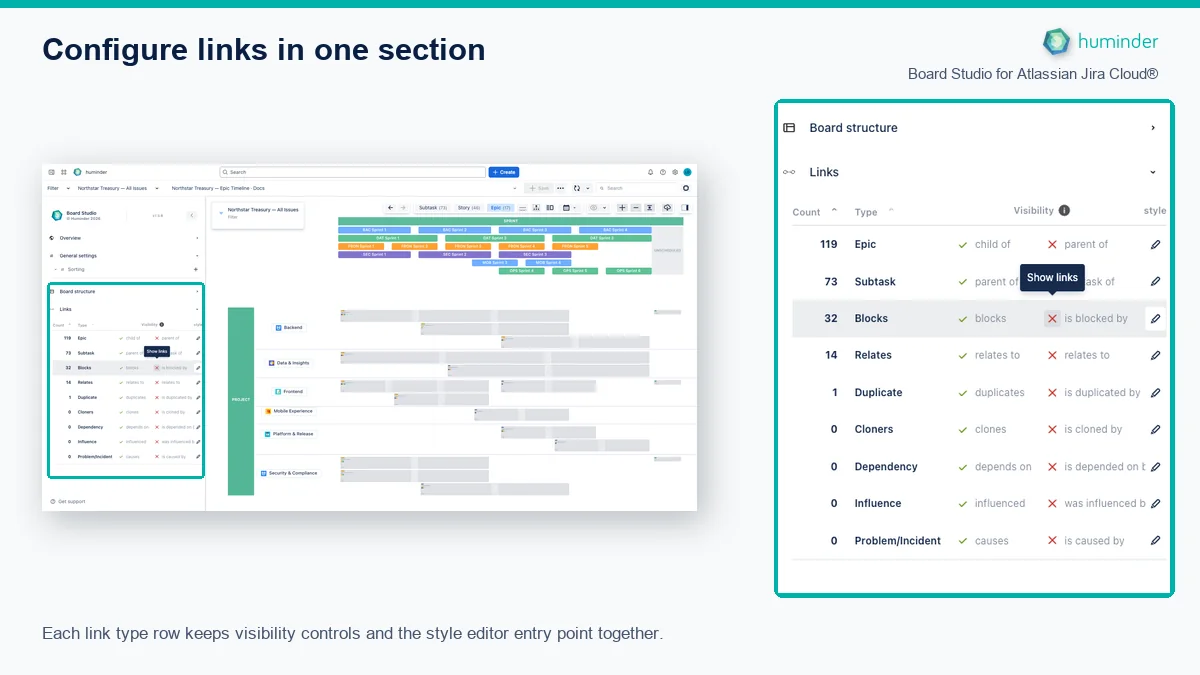1200x675 pixels.
Task: Toggle 'influenced' visibility checkmark in enlarged panel
Action: tap(963, 503)
